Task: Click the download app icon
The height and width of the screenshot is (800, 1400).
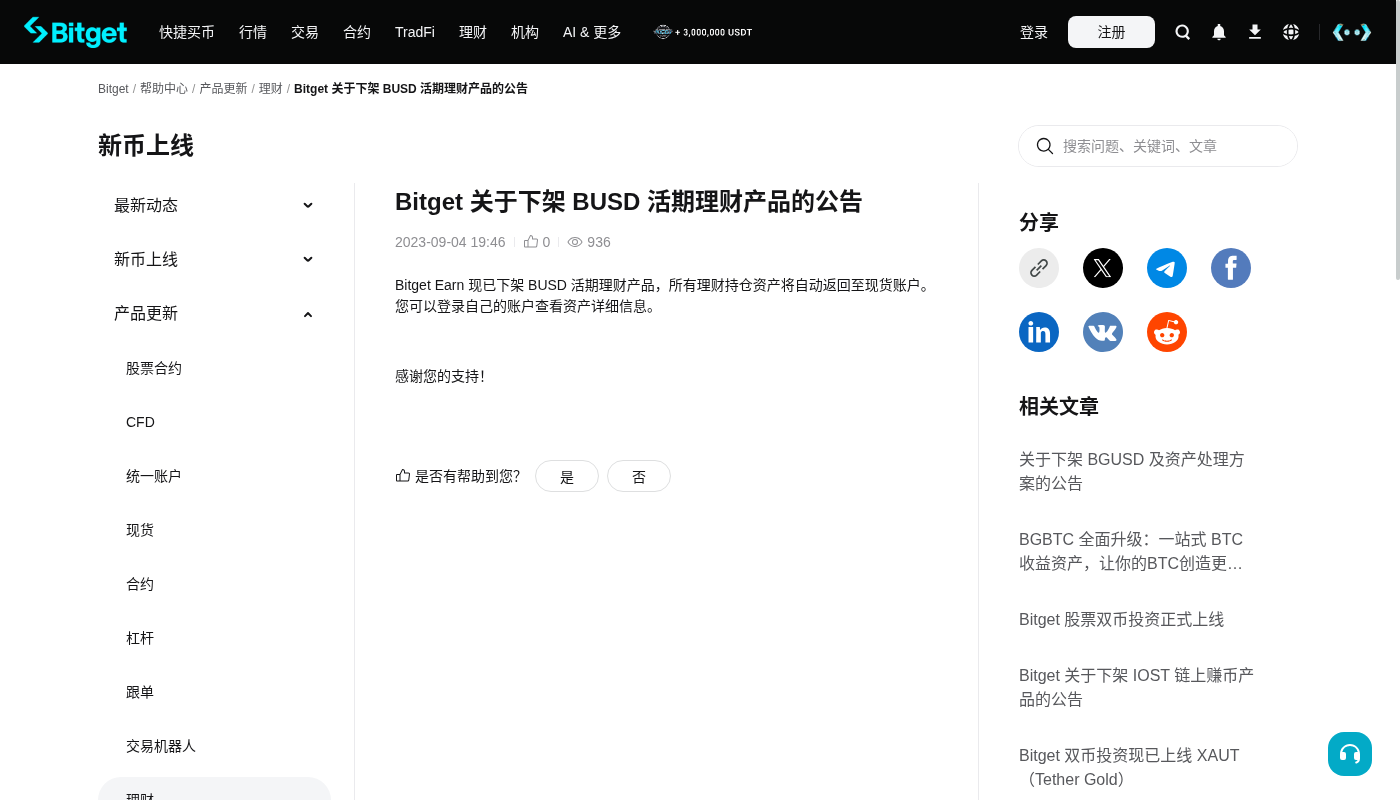Action: 1255,32
